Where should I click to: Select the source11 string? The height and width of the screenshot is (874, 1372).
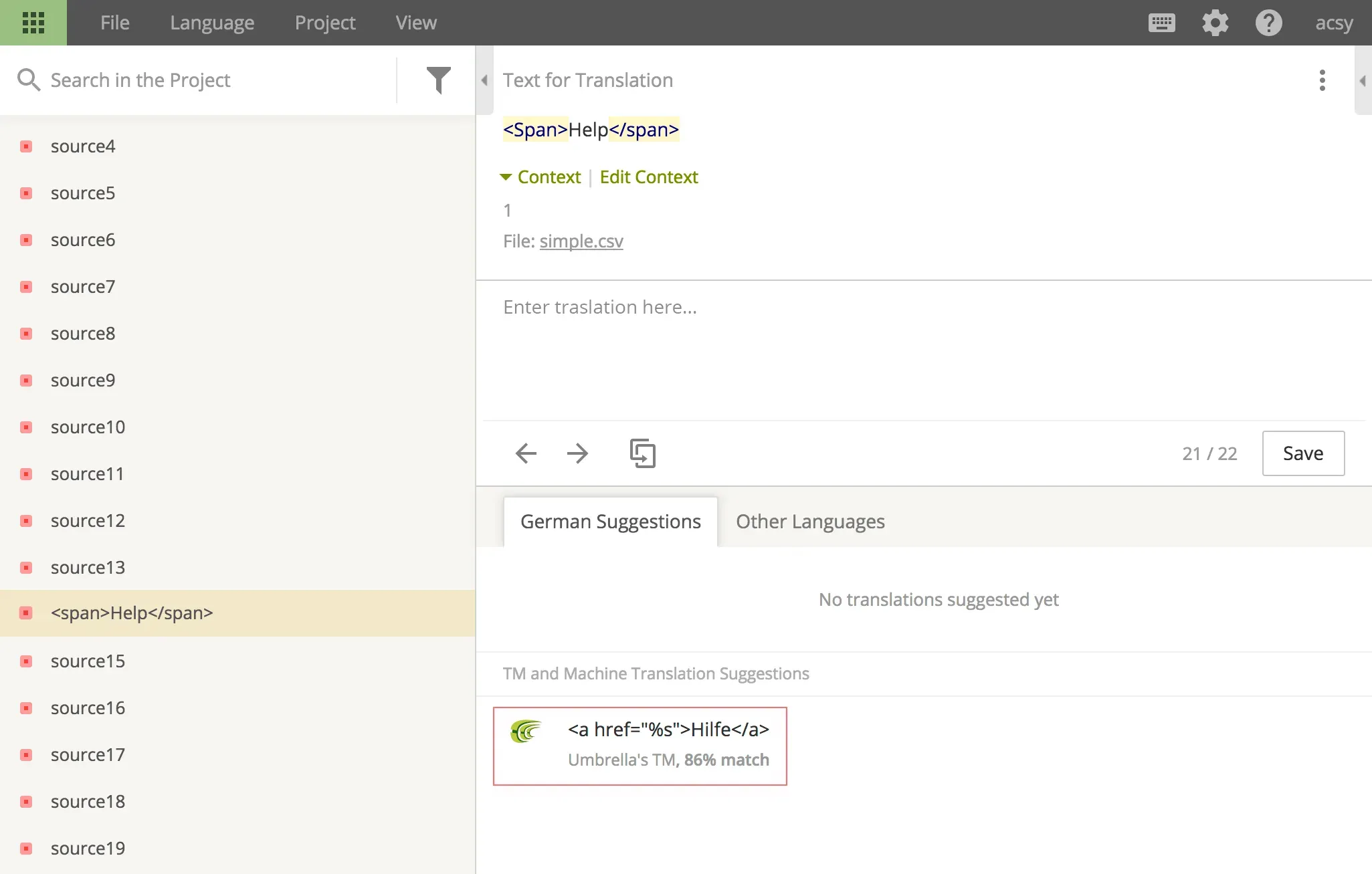(237, 473)
